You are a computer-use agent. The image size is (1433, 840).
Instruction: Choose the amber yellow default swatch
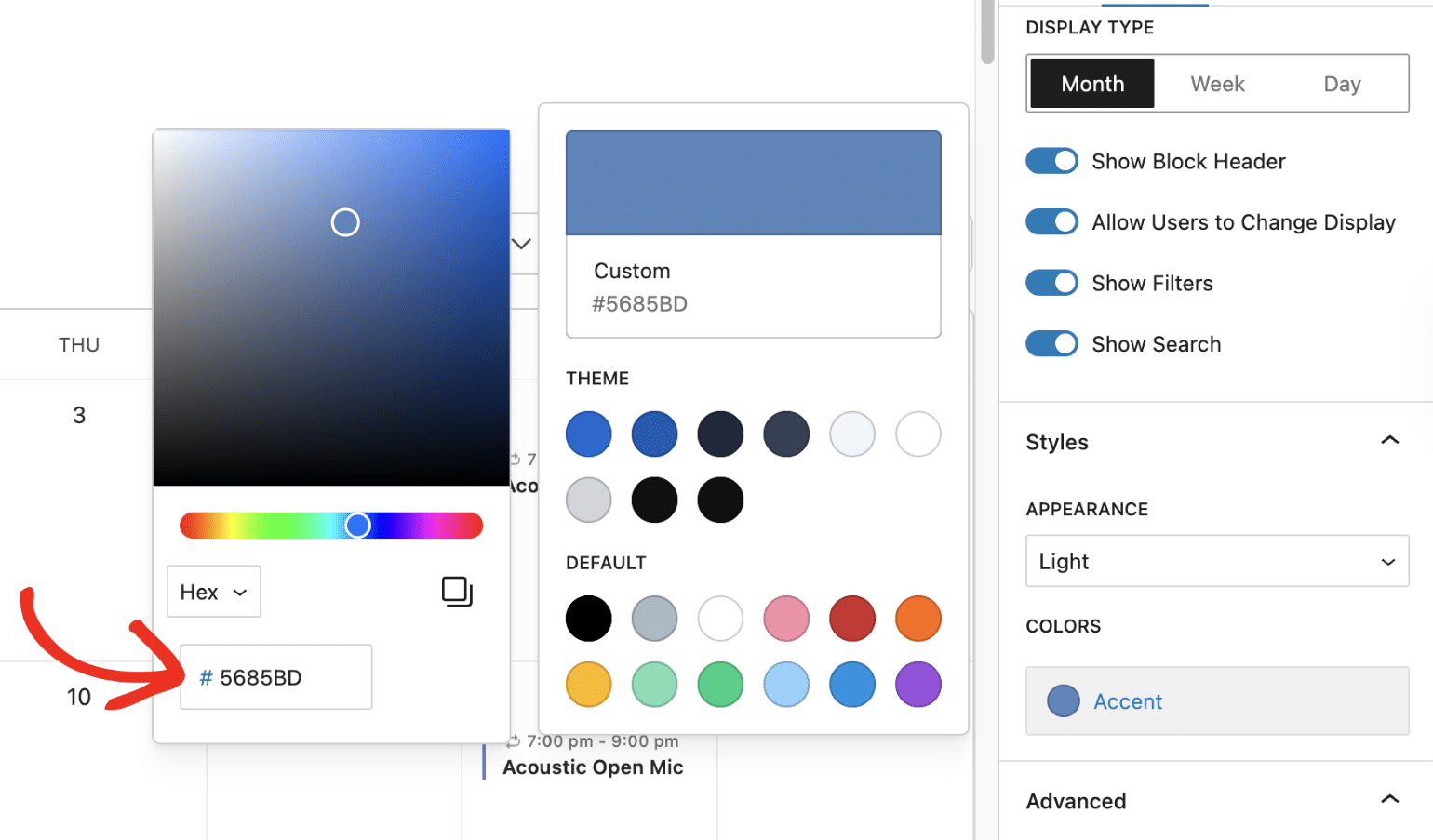pos(589,685)
